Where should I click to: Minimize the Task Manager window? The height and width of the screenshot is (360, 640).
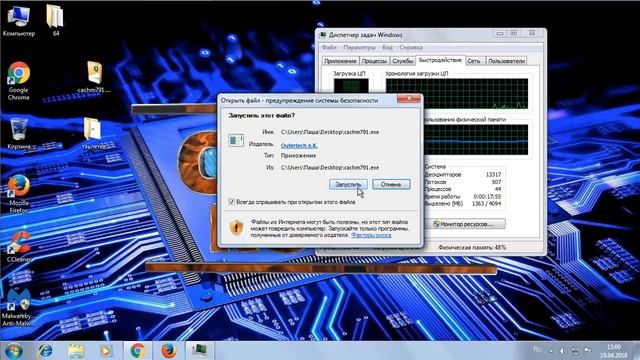(500, 33)
